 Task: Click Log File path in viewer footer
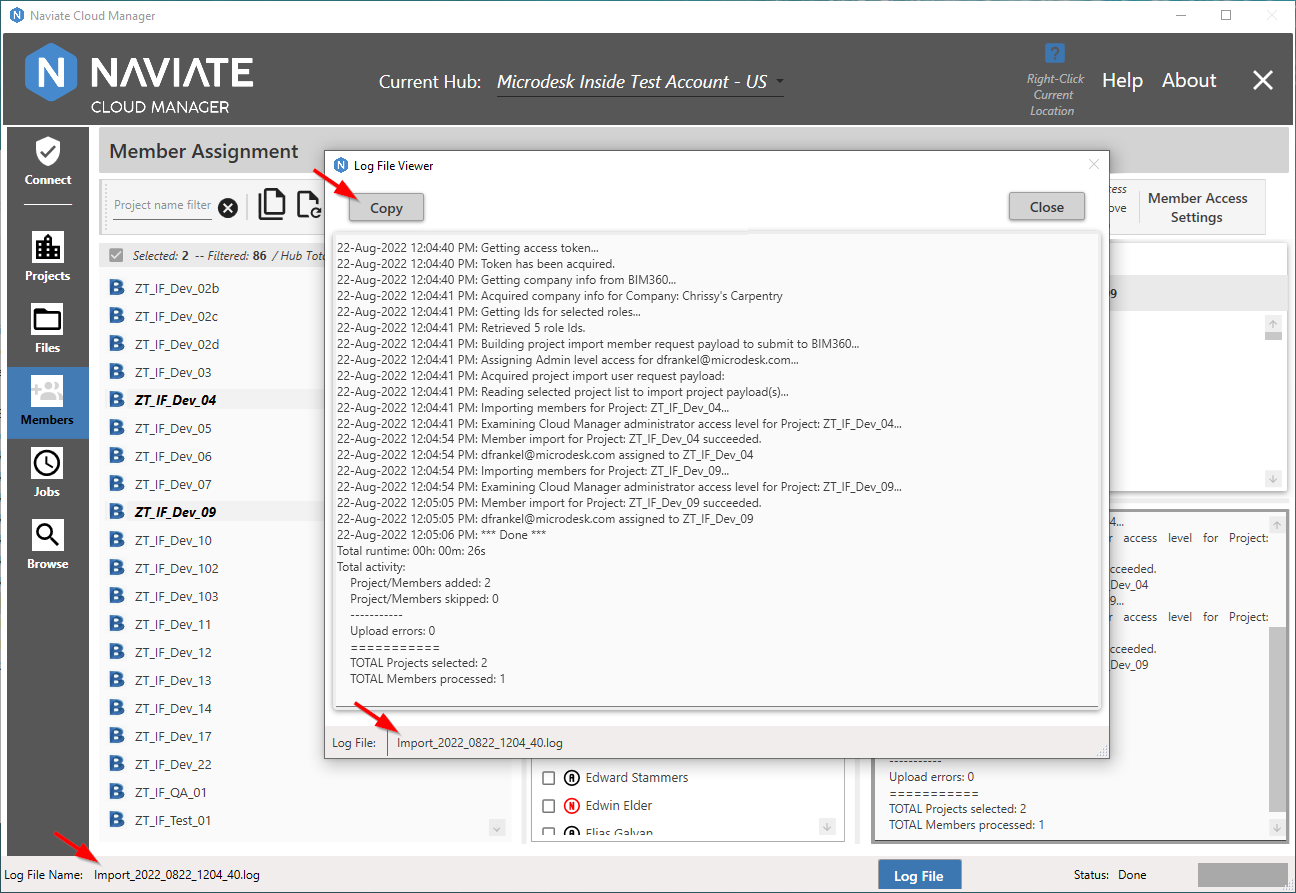pos(480,743)
